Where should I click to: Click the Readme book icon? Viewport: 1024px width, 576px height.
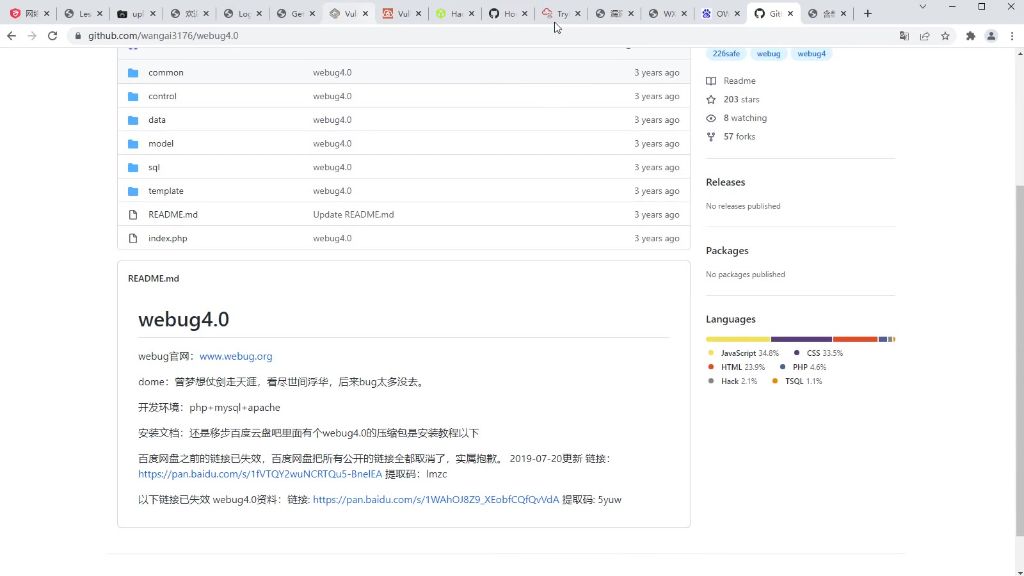click(x=711, y=81)
